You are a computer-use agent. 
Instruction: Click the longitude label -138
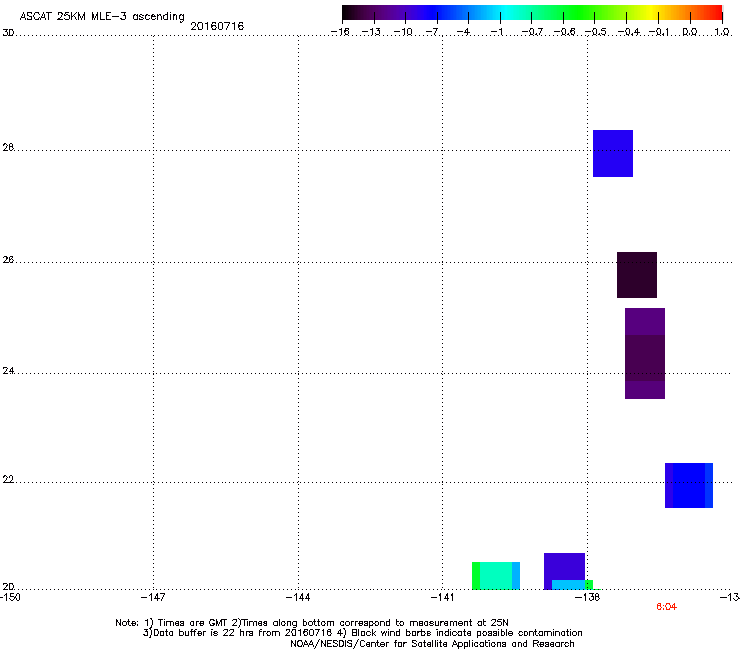(588, 598)
